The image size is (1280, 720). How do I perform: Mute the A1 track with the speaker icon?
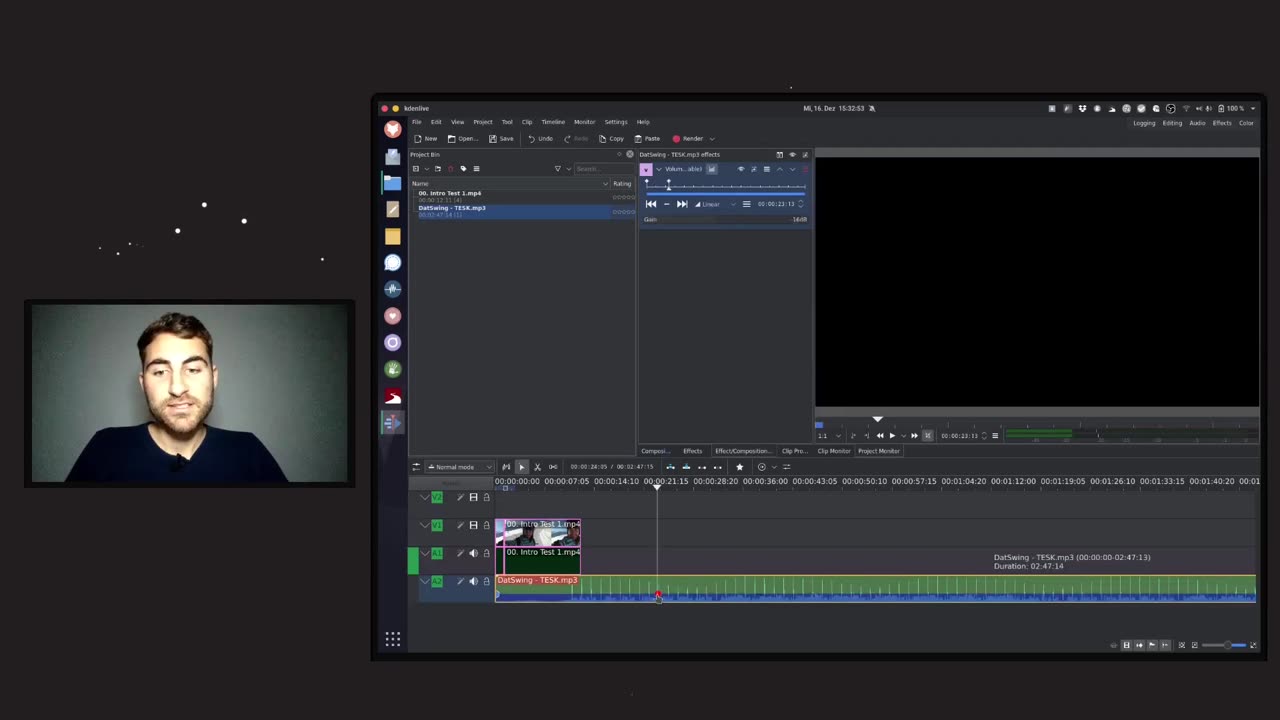coord(473,553)
